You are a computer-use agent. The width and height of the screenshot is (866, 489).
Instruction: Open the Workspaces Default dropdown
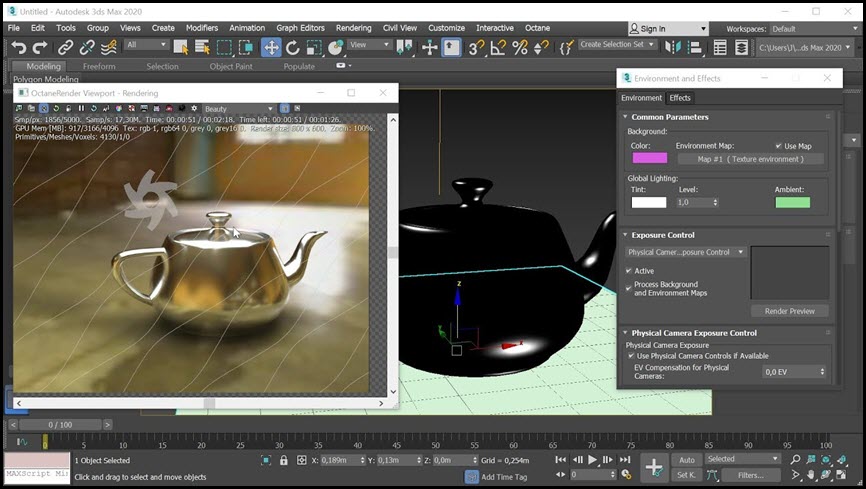[x=815, y=29]
